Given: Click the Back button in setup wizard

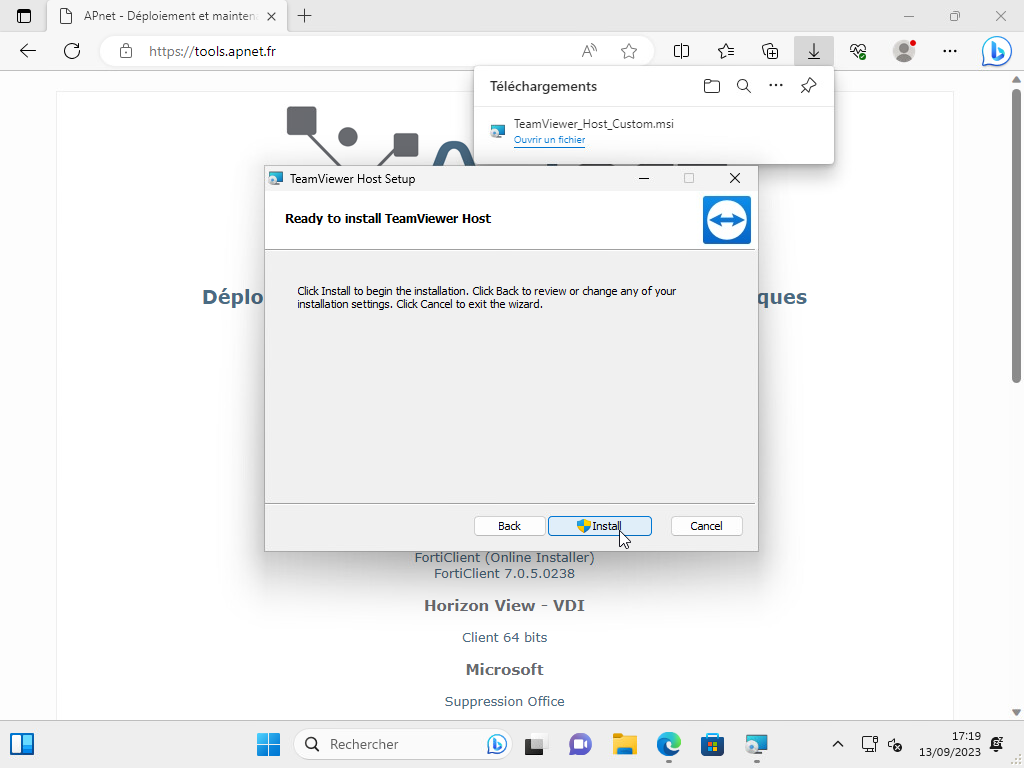Looking at the screenshot, I should coord(509,526).
